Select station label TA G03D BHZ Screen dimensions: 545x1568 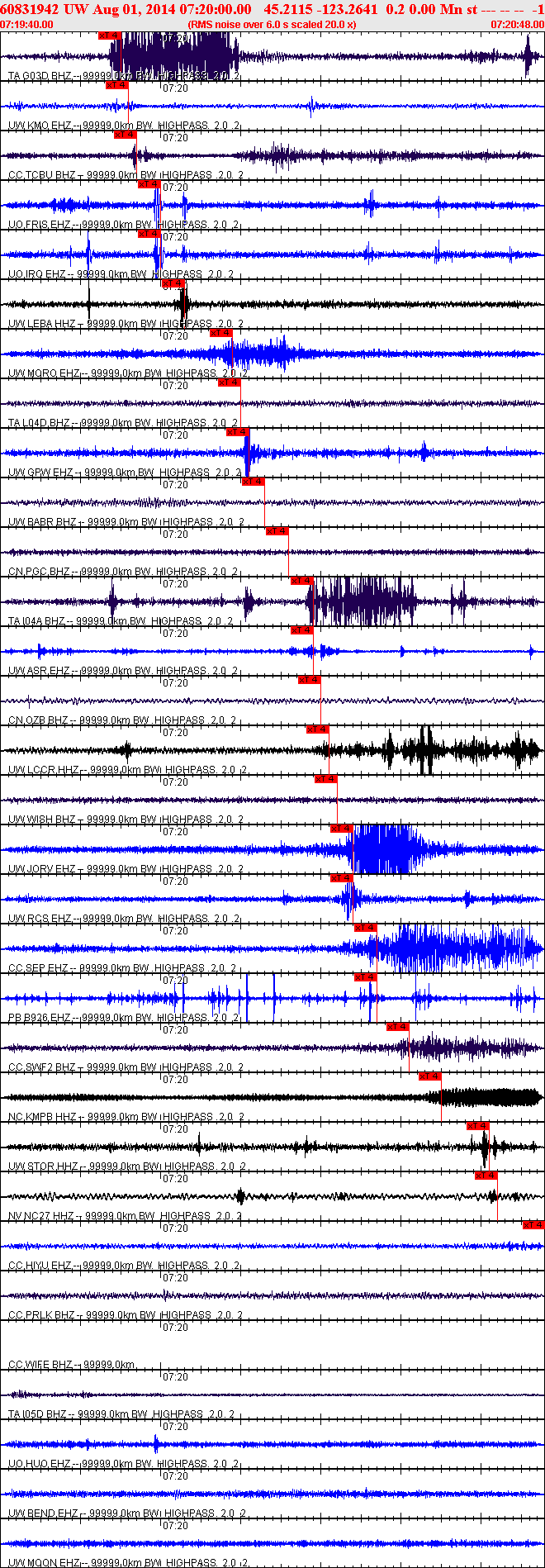pyautogui.click(x=40, y=76)
